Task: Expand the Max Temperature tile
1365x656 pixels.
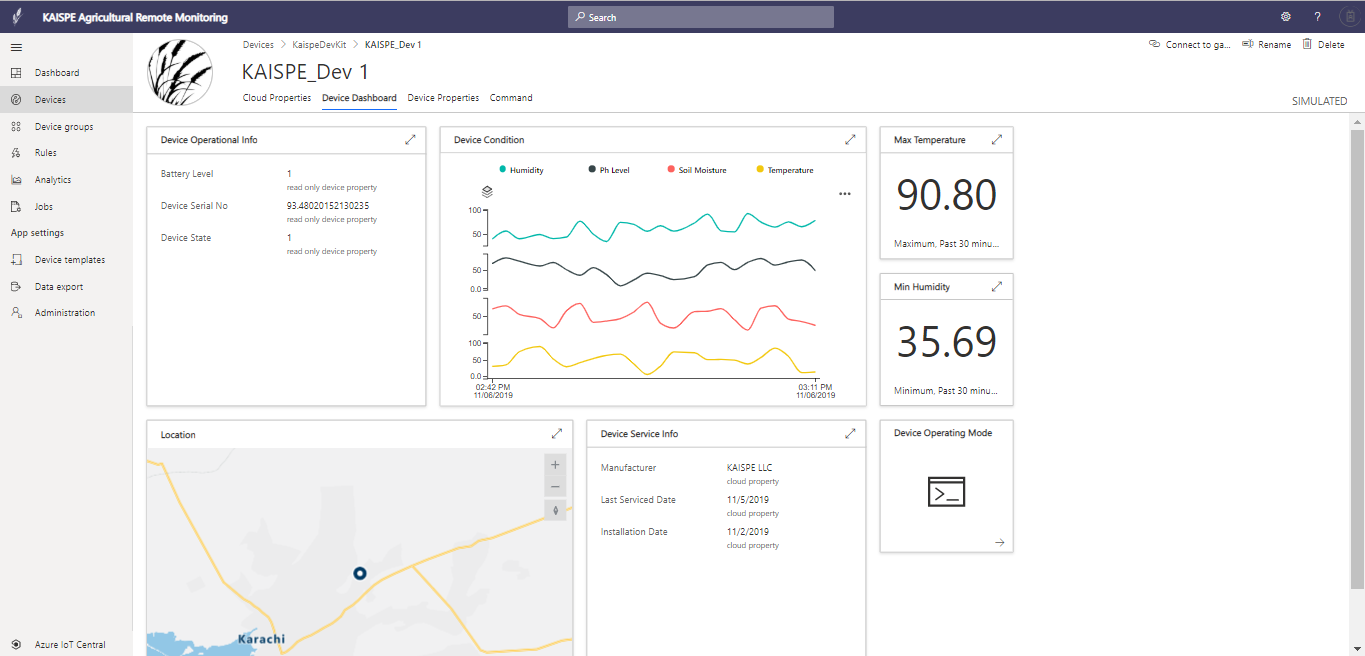Action: pos(996,140)
